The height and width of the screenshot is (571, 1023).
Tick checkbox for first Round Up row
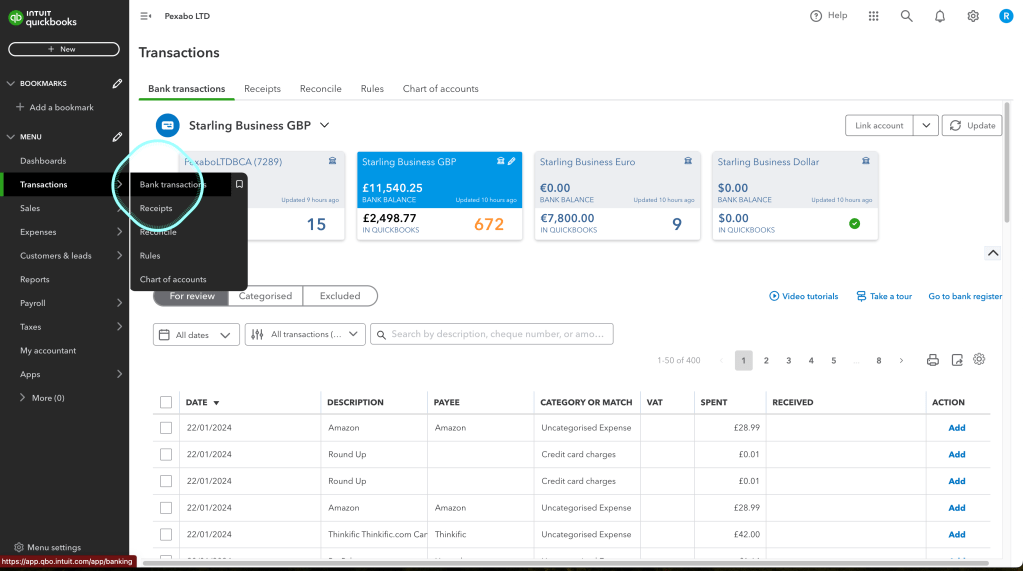(x=166, y=454)
